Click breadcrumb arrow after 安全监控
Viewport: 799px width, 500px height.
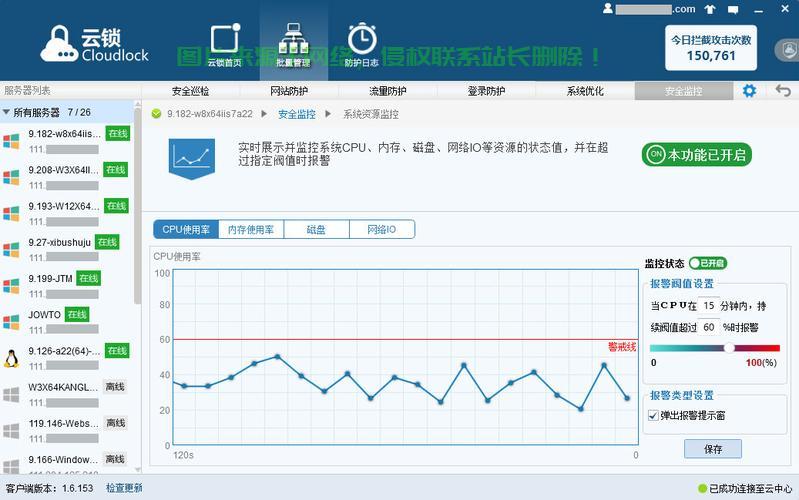click(x=328, y=114)
